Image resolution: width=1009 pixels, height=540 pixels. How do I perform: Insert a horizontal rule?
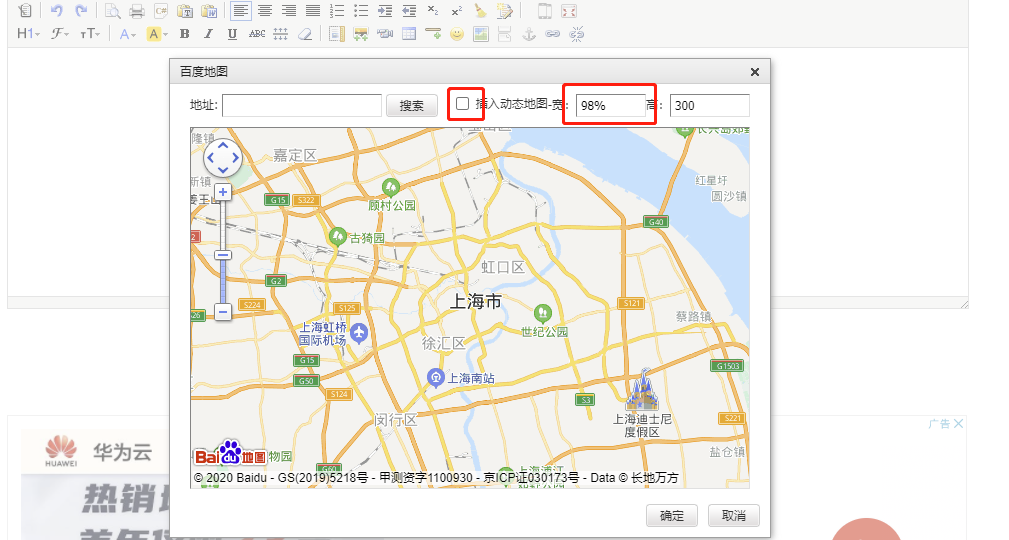(x=433, y=34)
